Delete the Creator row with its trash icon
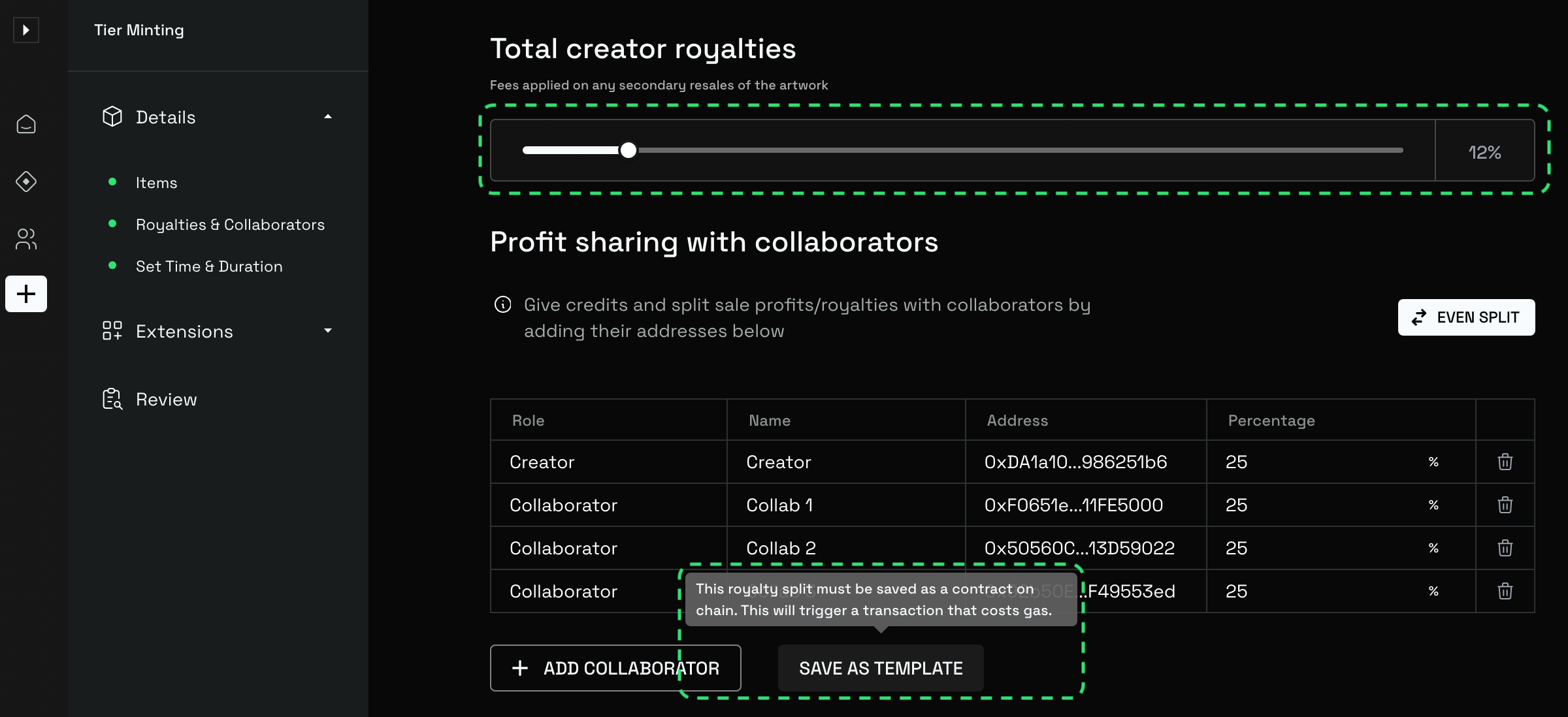This screenshot has height=717, width=1568. 1505,462
